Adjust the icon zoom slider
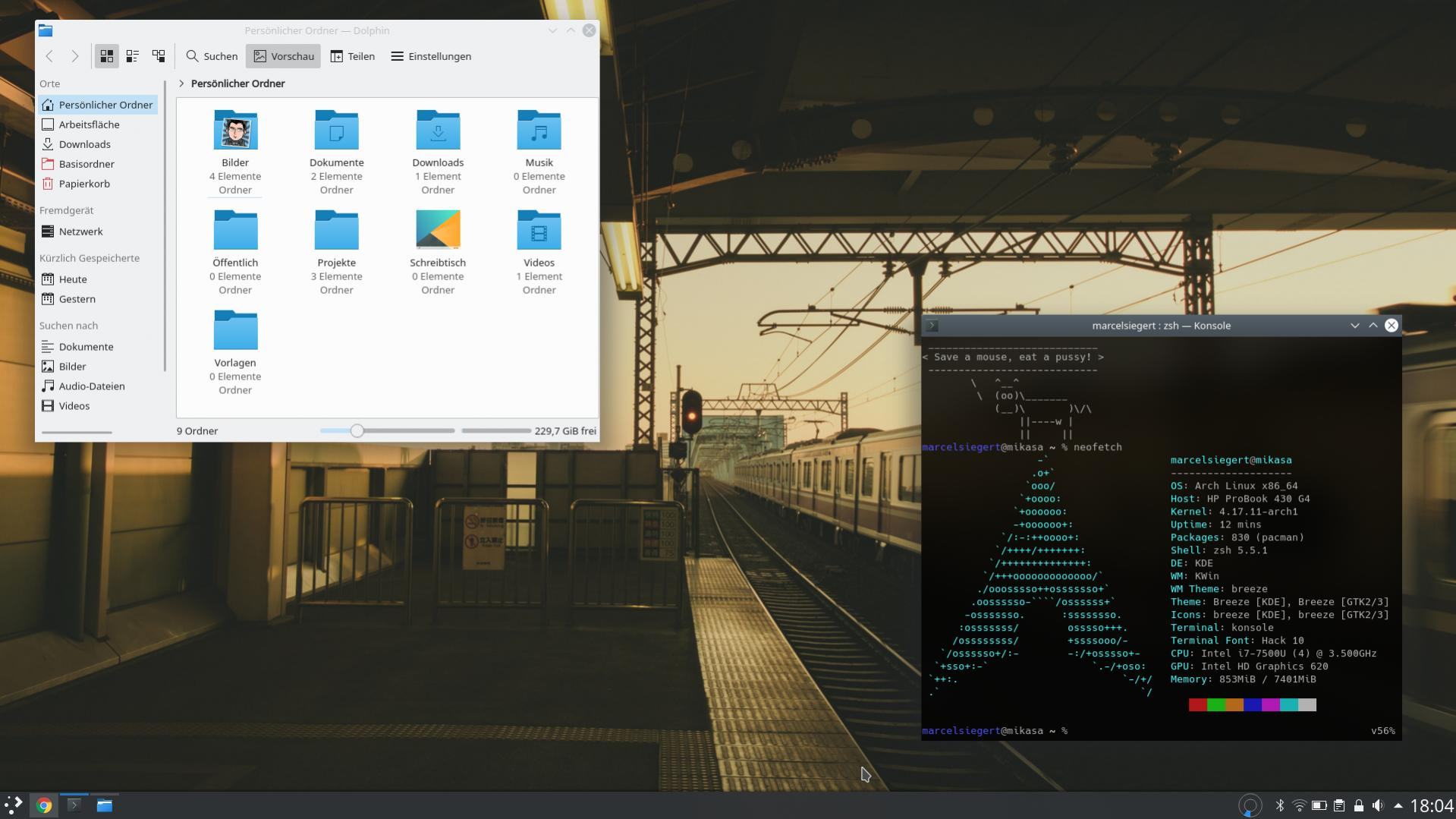The image size is (1456, 819). 357,430
